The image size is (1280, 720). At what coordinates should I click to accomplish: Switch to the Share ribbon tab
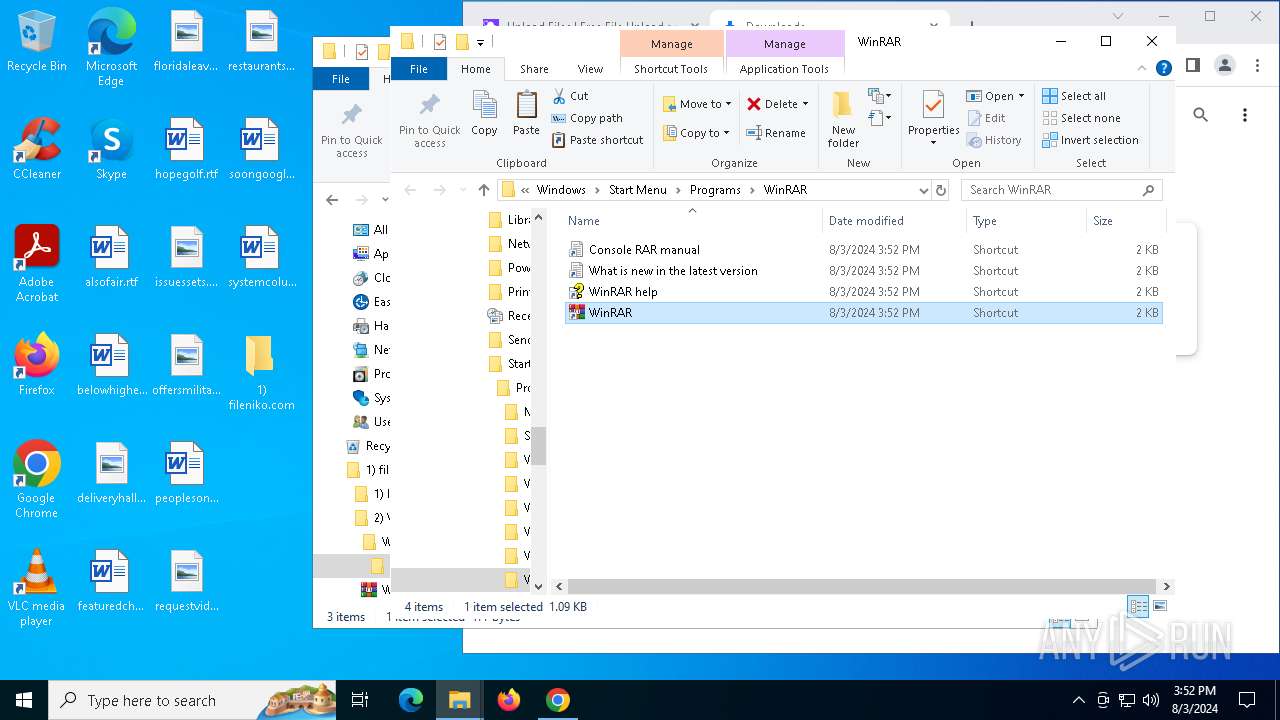(534, 69)
